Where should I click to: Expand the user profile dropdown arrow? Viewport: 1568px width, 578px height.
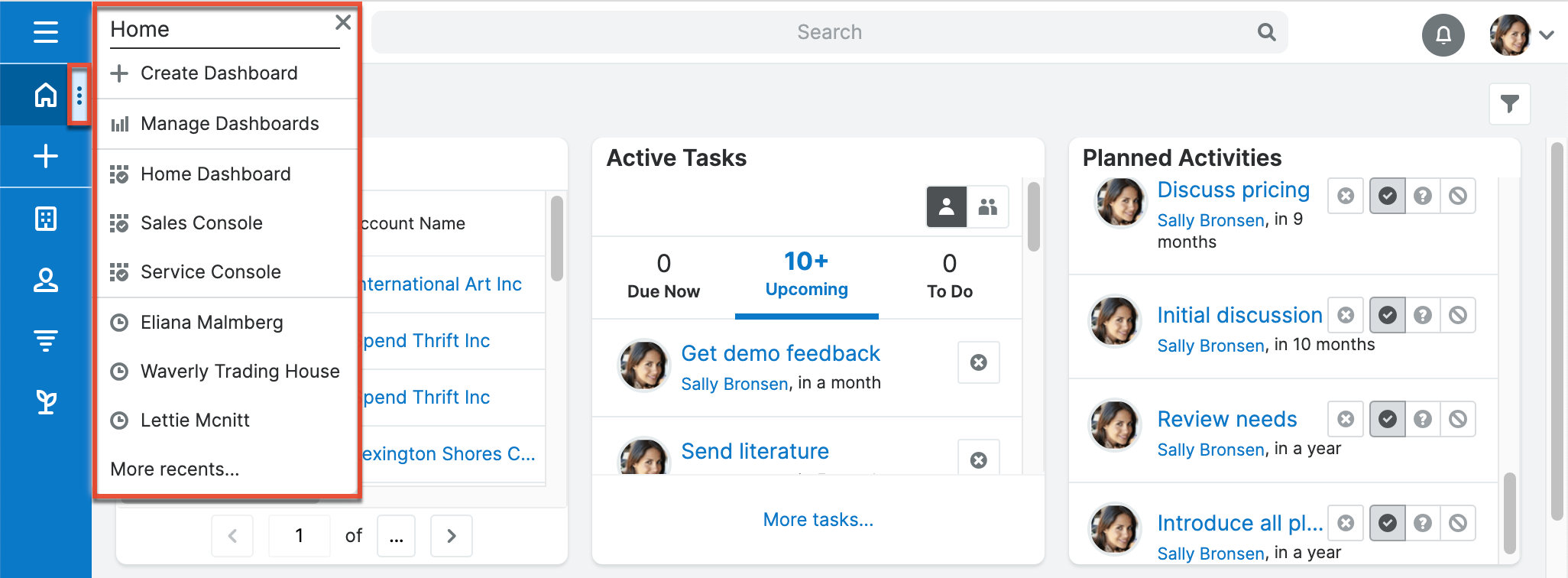[x=1547, y=34]
